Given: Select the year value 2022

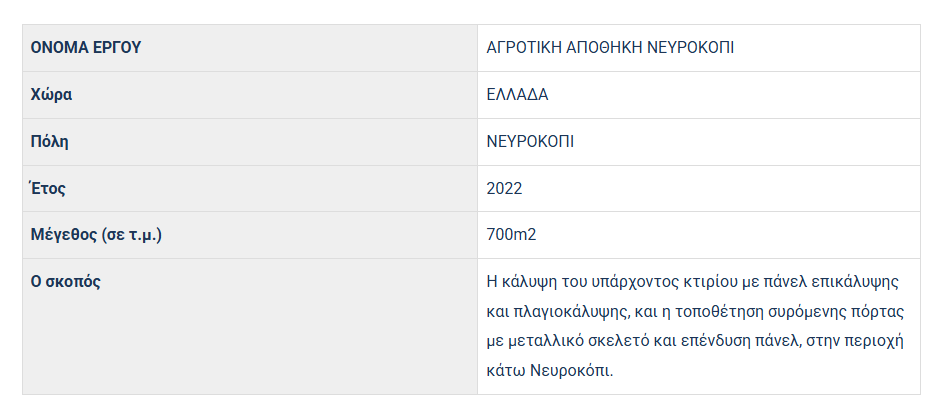Looking at the screenshot, I should (504, 188).
